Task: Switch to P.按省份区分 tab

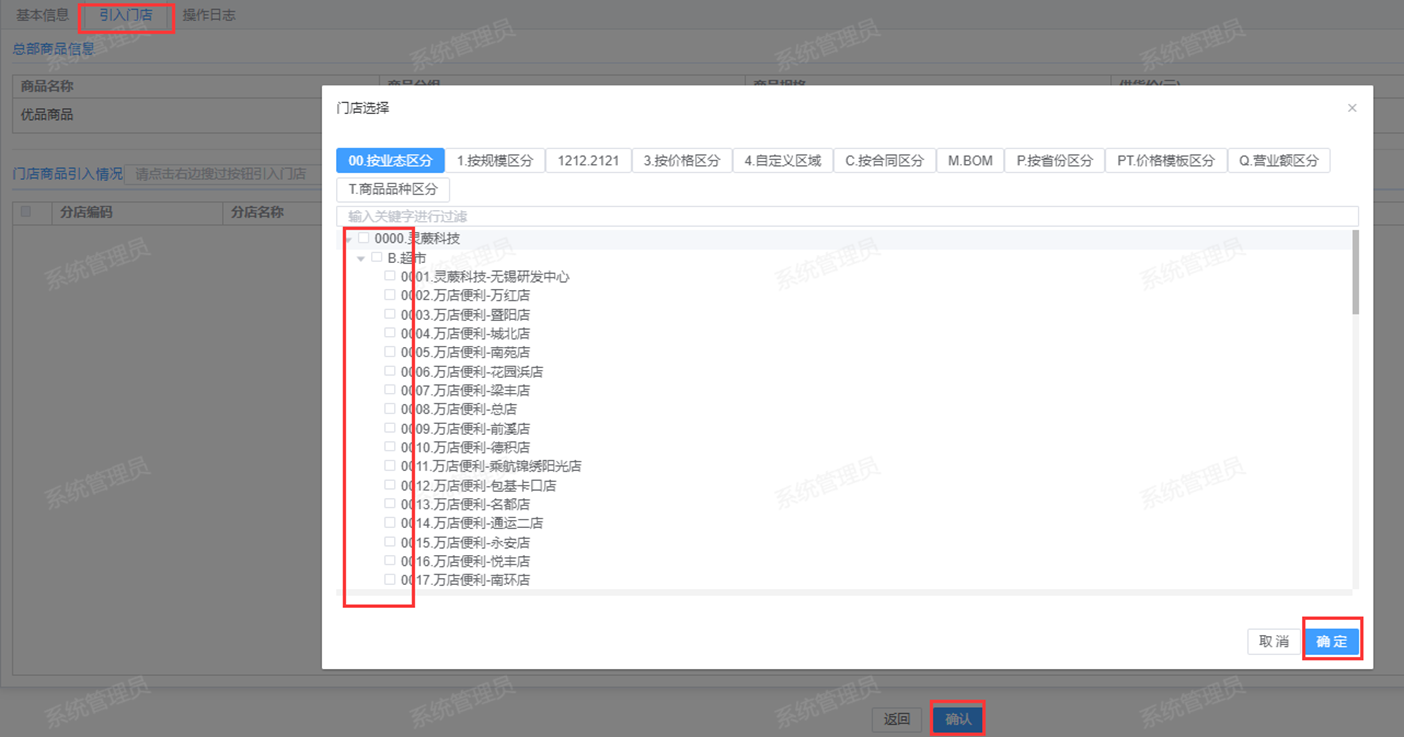Action: [1054, 160]
